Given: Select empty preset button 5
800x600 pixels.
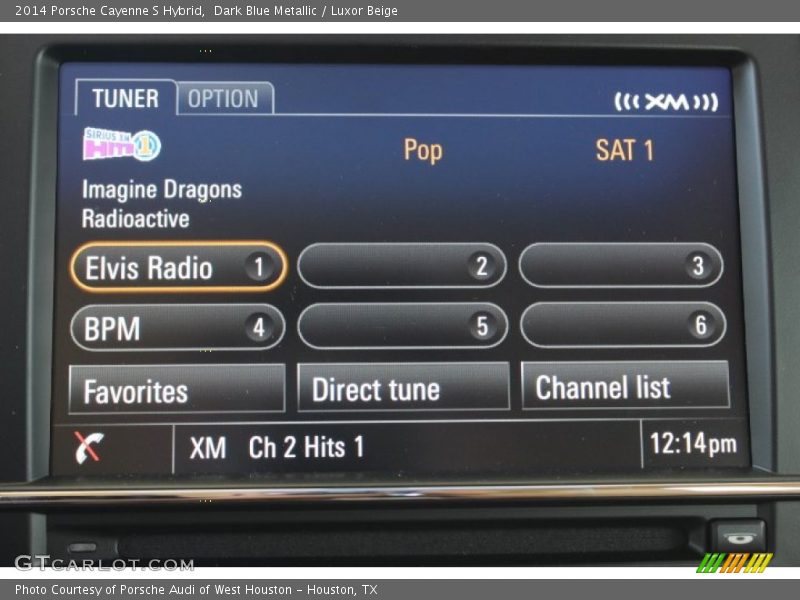Looking at the screenshot, I should [403, 326].
